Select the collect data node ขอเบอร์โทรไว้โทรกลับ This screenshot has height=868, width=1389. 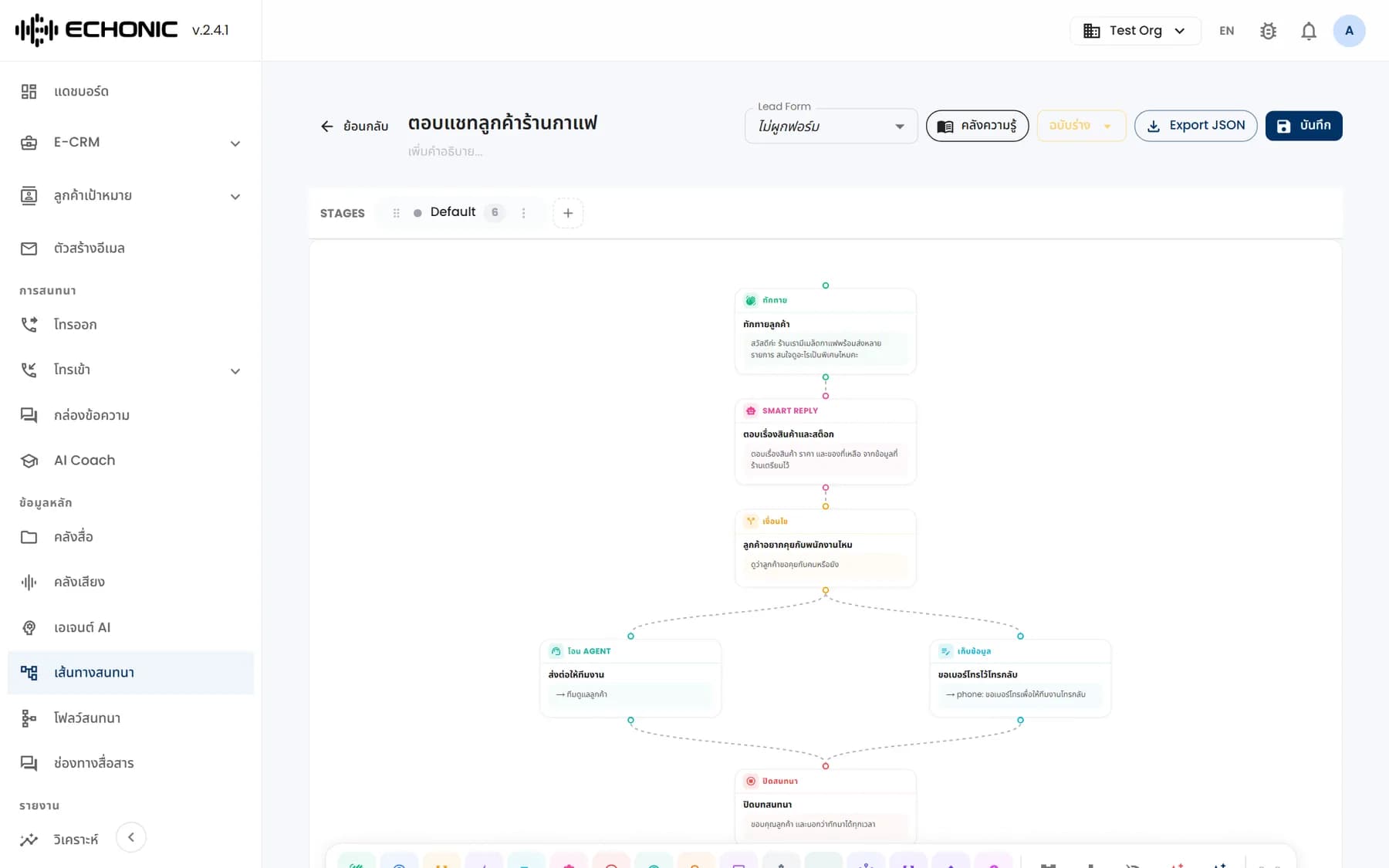1020,678
